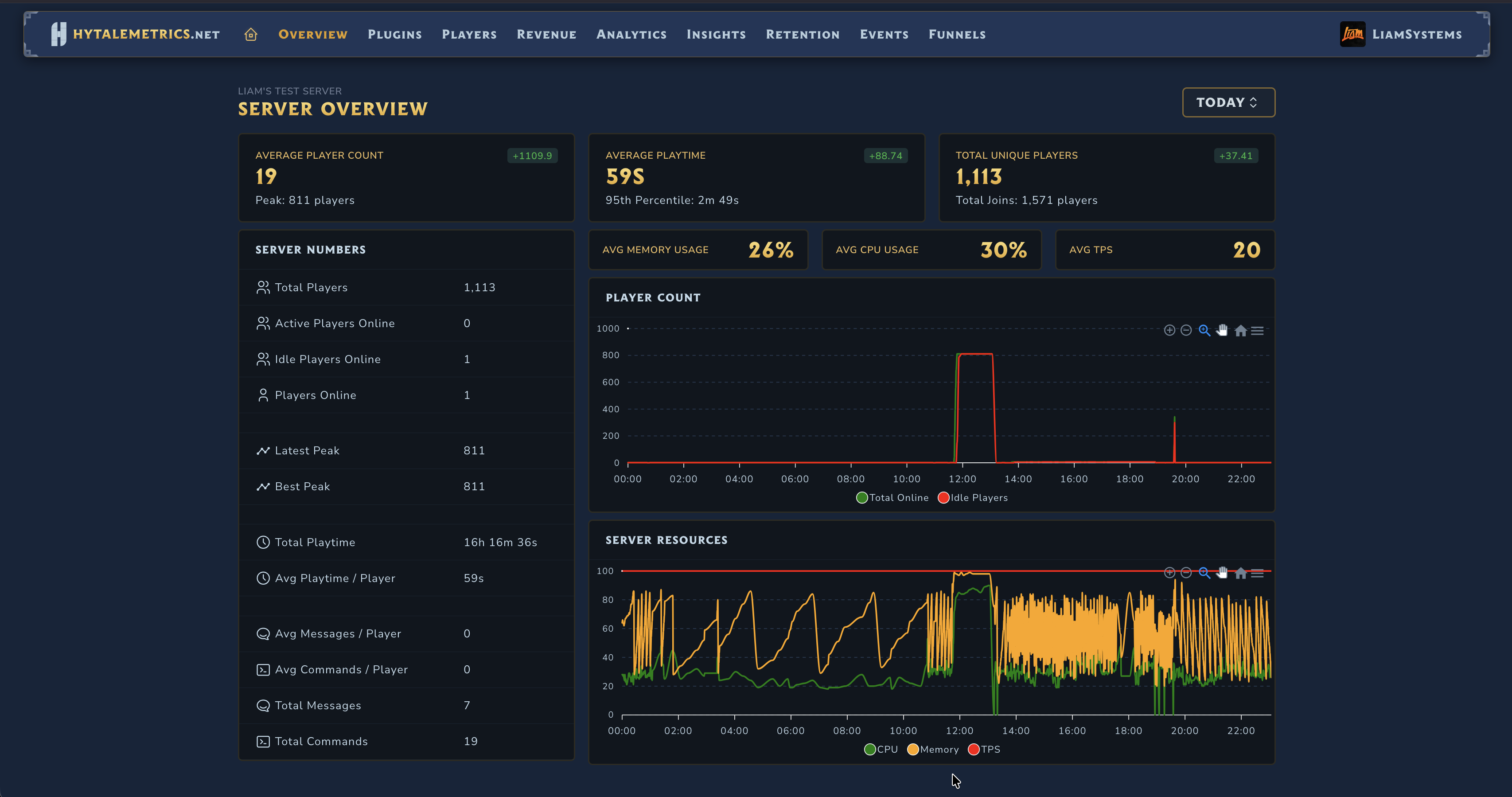Go to the Plugins tab
1512x797 pixels.
(x=394, y=35)
